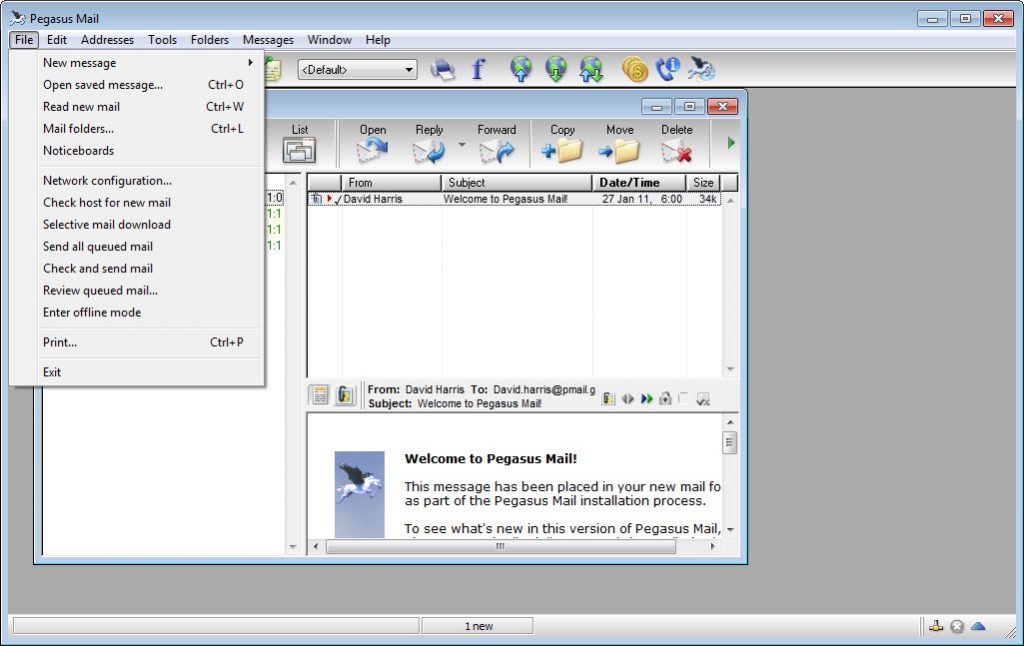Screen dimensions: 1024x646
Task: Delete the selected message
Action: tap(677, 143)
